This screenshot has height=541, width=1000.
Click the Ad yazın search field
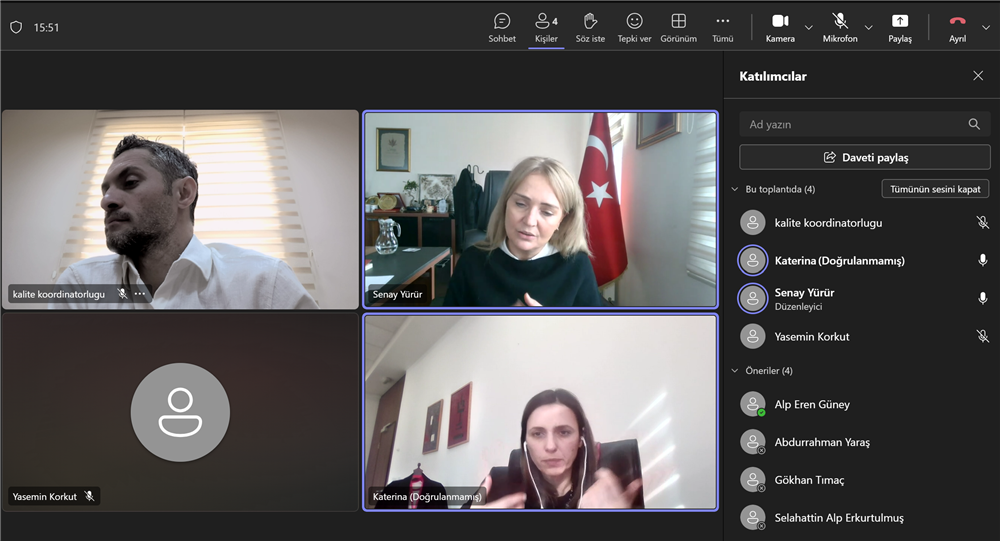tap(855, 124)
